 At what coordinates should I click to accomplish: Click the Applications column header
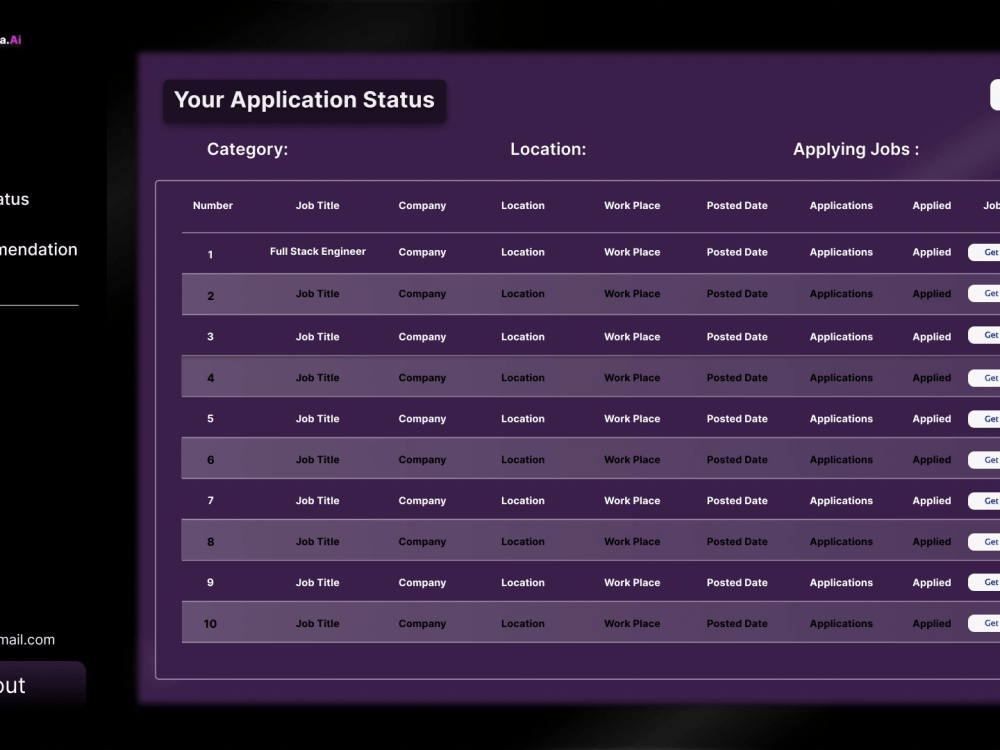click(841, 205)
